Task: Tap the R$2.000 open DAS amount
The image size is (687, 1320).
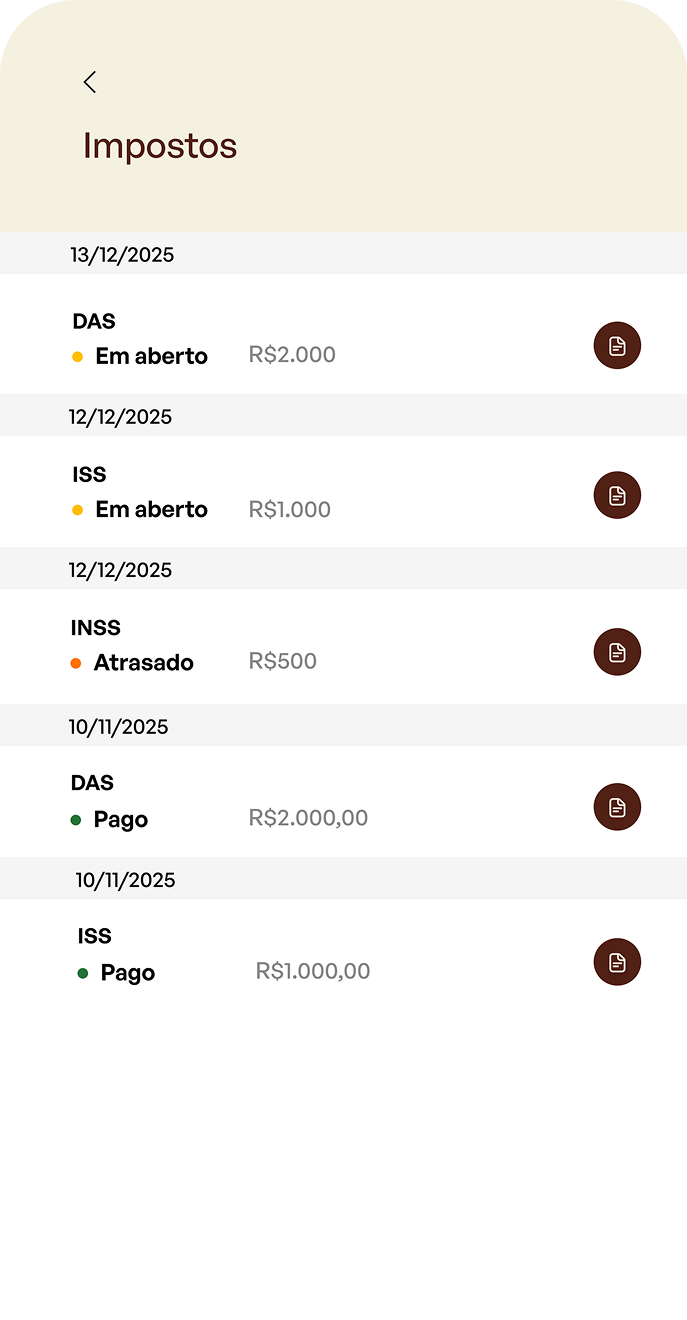Action: (x=292, y=355)
